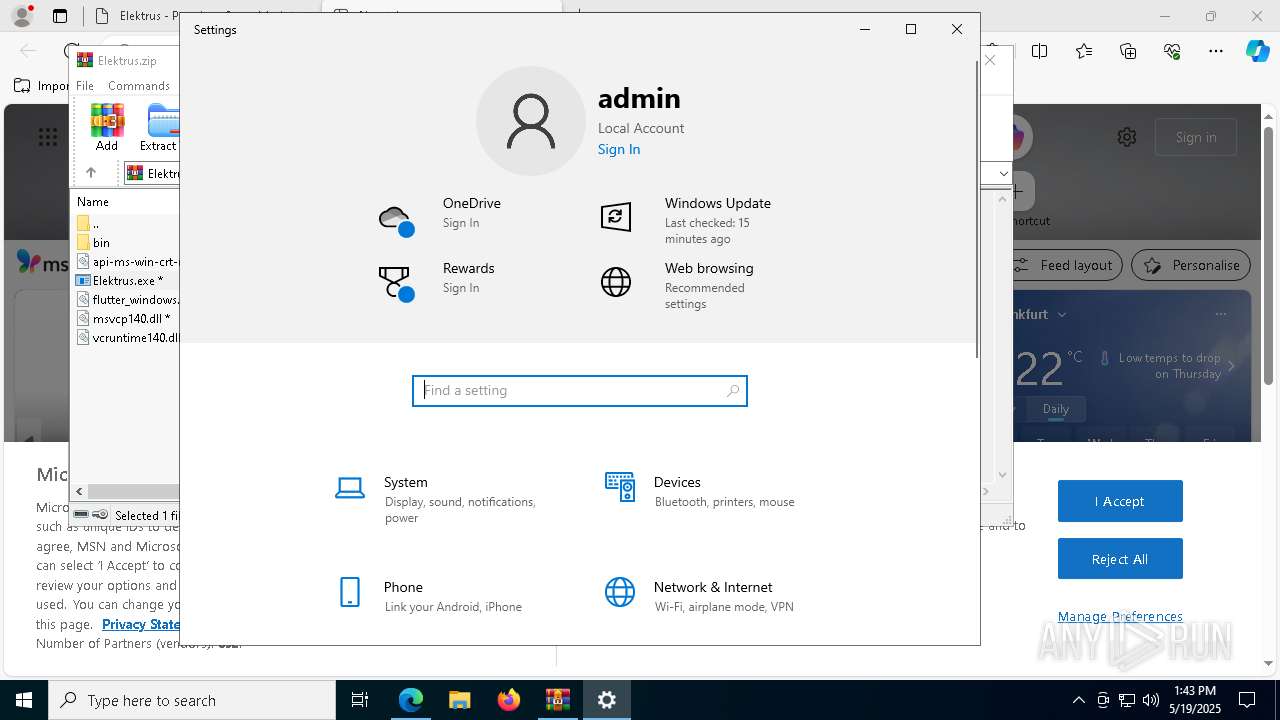Show hidden system tray icons
This screenshot has height=720, width=1280.
click(x=1078, y=700)
